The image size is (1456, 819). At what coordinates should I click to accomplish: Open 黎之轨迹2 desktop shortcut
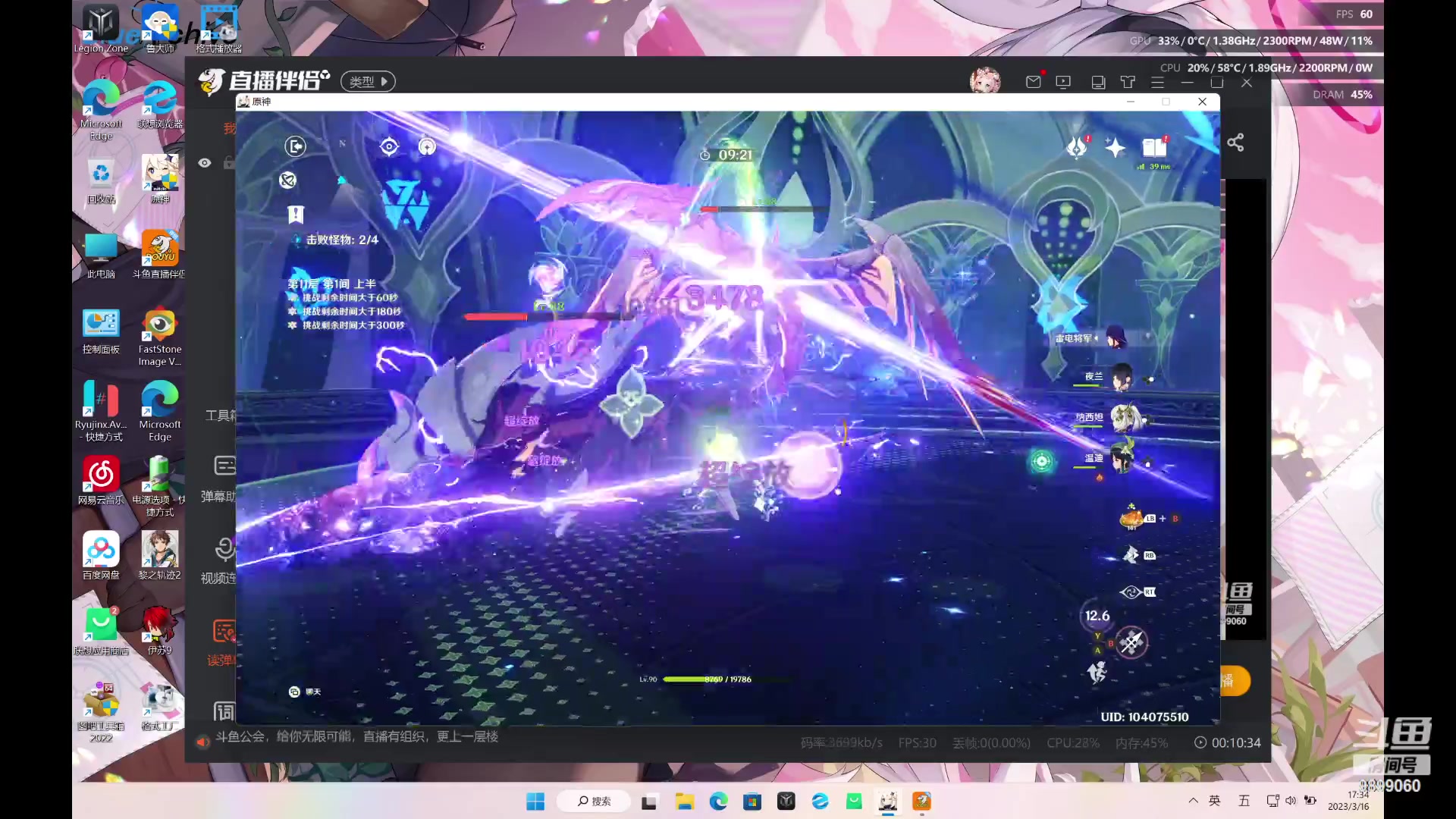160,555
